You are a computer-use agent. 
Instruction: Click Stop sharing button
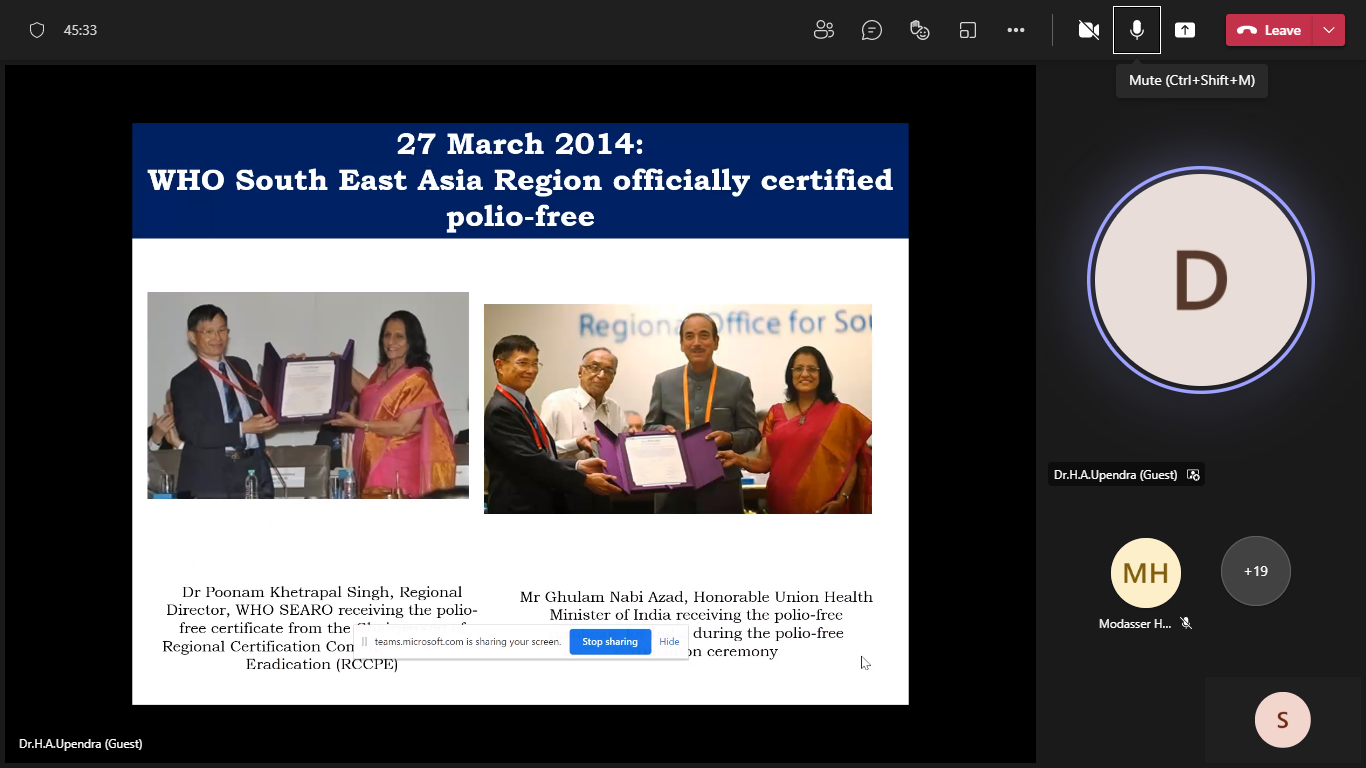click(x=610, y=642)
